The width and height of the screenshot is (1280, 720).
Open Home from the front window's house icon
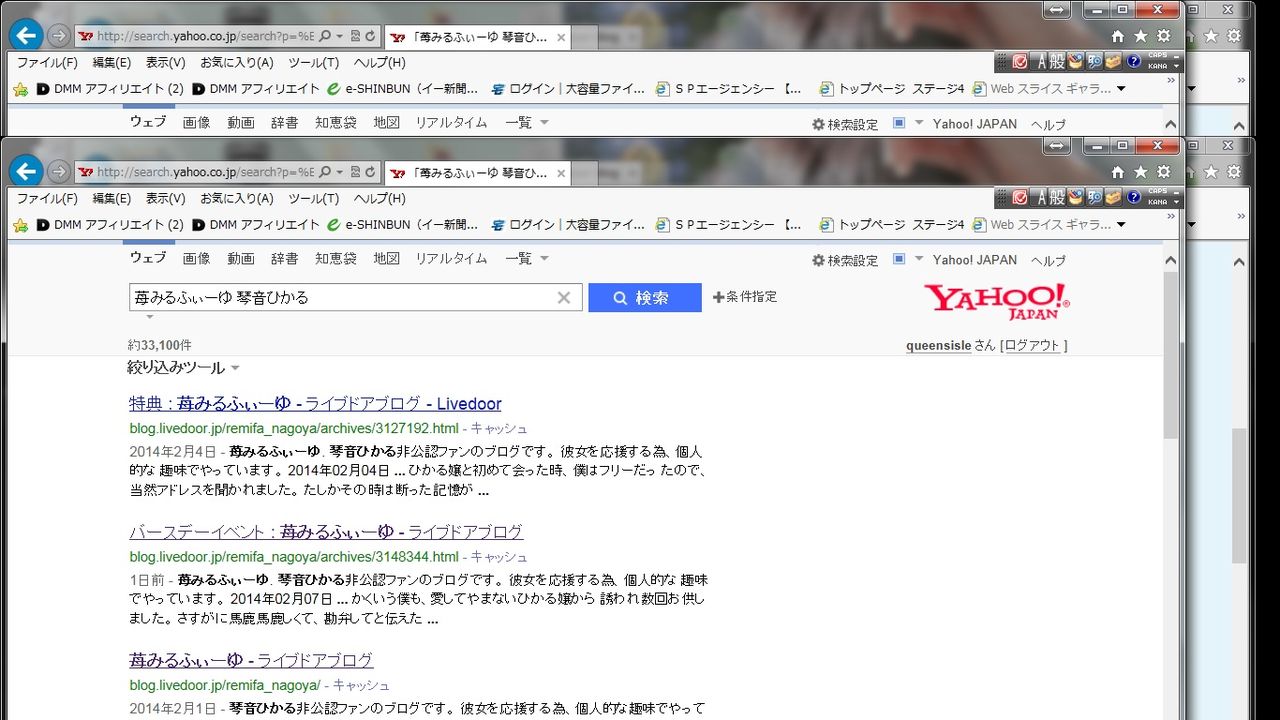pos(1118,172)
